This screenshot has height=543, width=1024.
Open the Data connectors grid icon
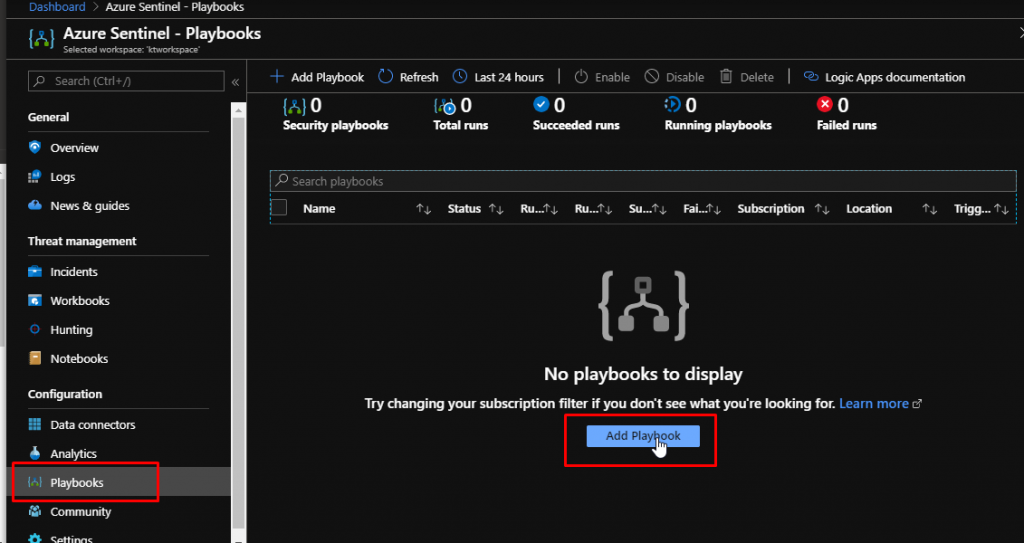click(35, 425)
